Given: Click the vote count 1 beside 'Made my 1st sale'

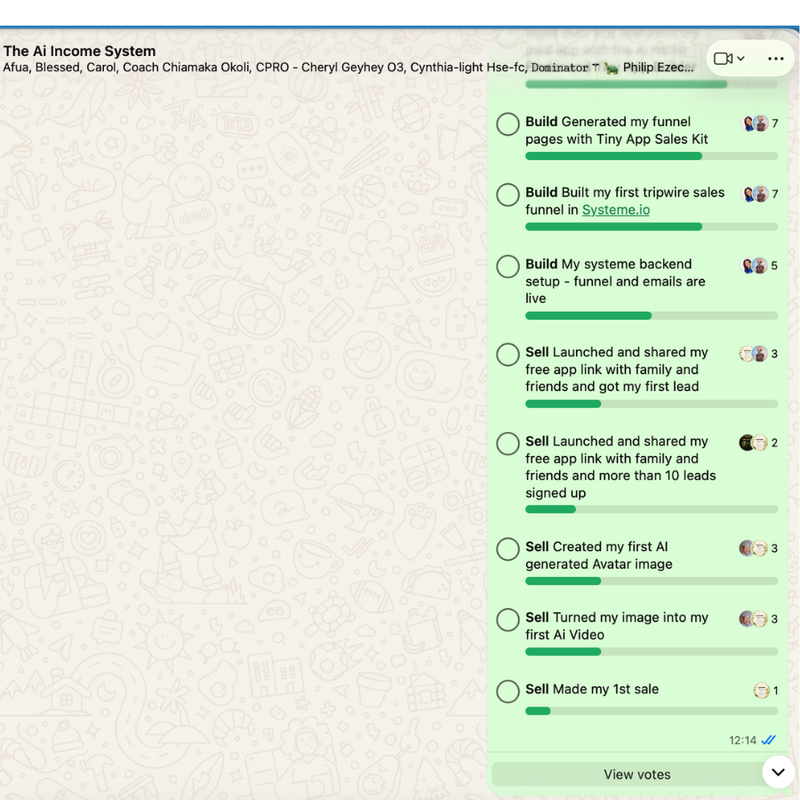Looking at the screenshot, I should [776, 691].
